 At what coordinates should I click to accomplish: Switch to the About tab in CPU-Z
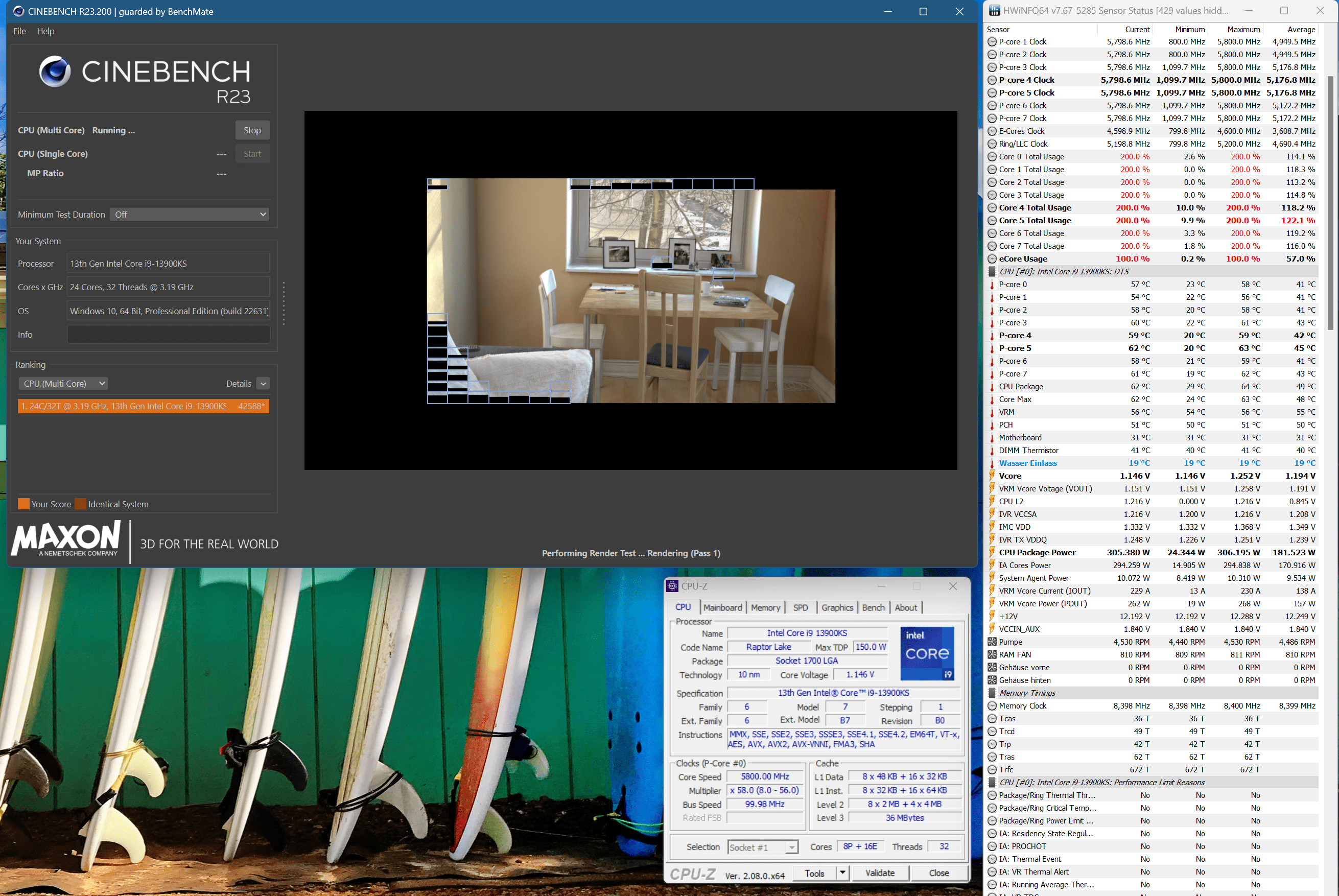pos(906,607)
